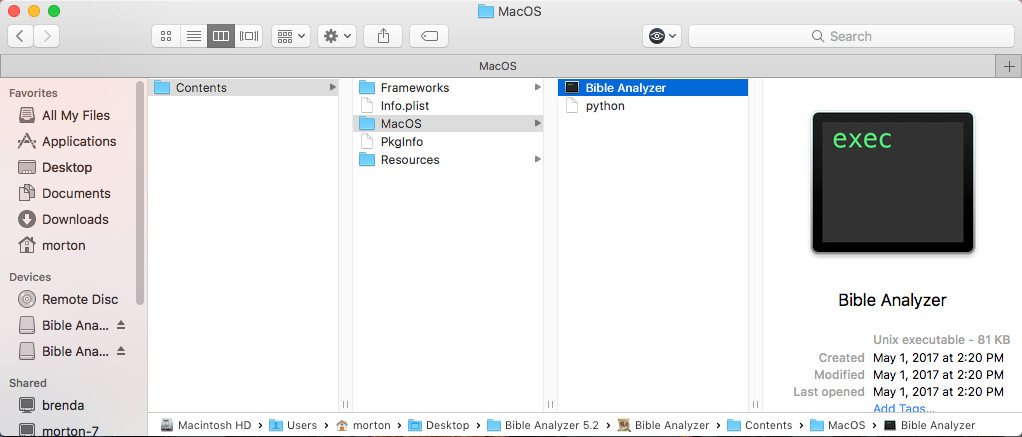Click the Share toolbar button

(x=383, y=36)
